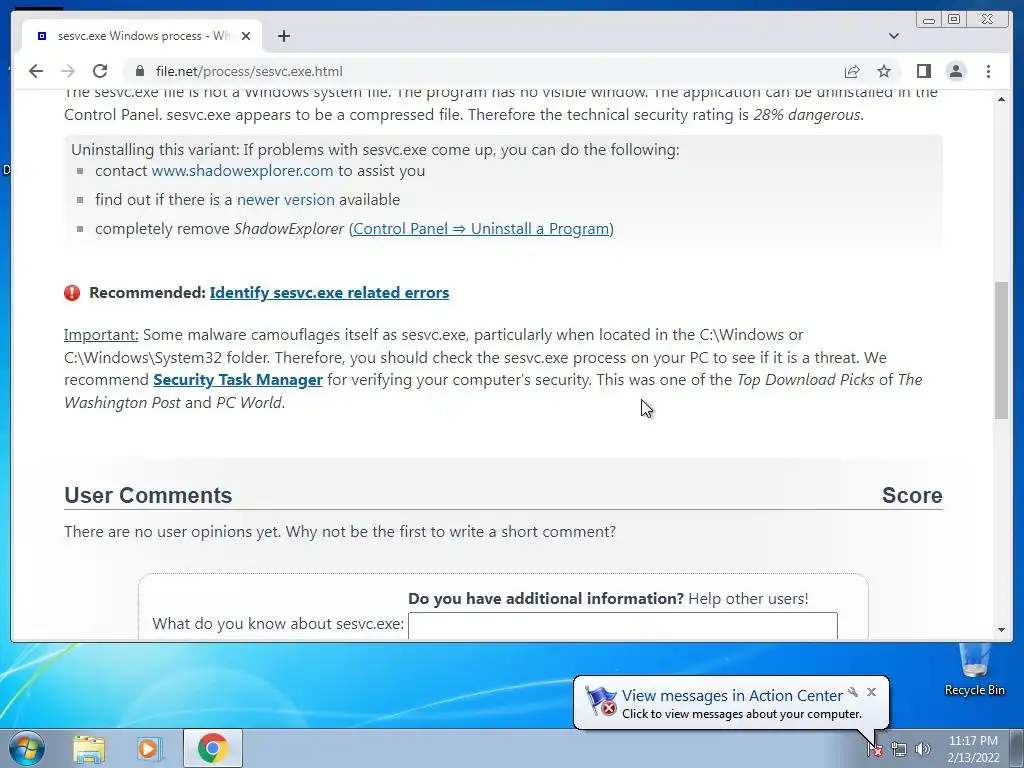Click the page scrollbar down arrow

[1002, 630]
